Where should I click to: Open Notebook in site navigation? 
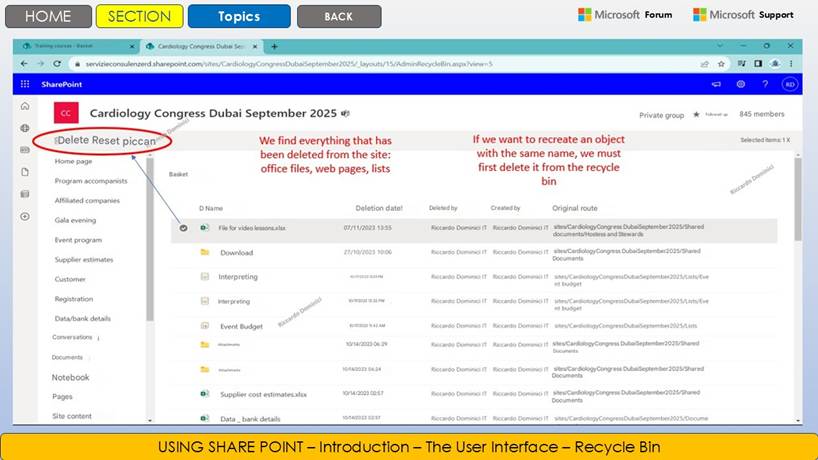tap(70, 377)
